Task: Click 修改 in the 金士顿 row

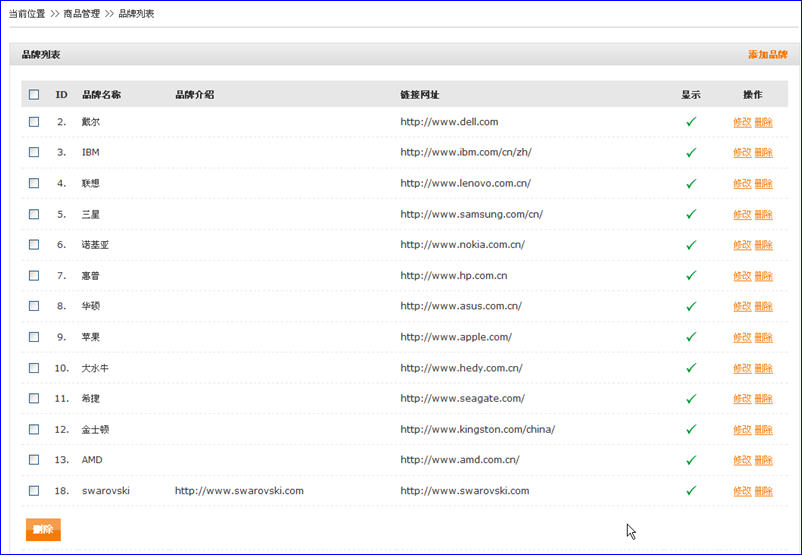Action: (x=742, y=430)
